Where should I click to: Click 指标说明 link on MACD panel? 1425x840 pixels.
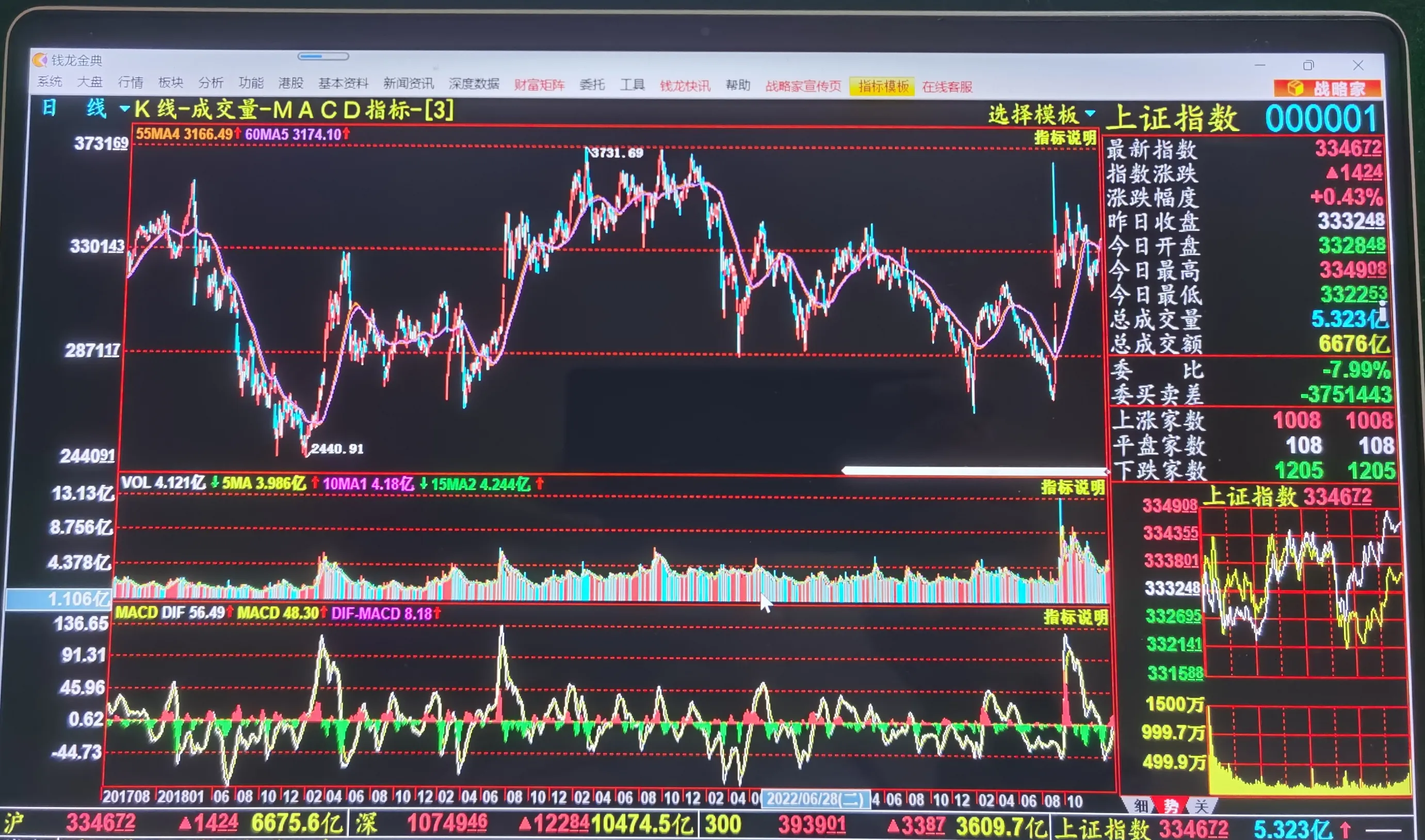pos(1075,617)
